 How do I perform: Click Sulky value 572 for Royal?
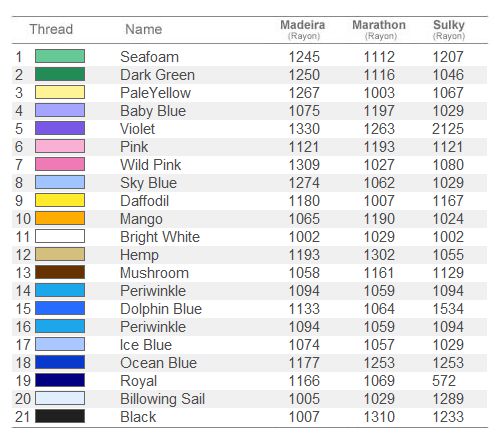coord(444,381)
